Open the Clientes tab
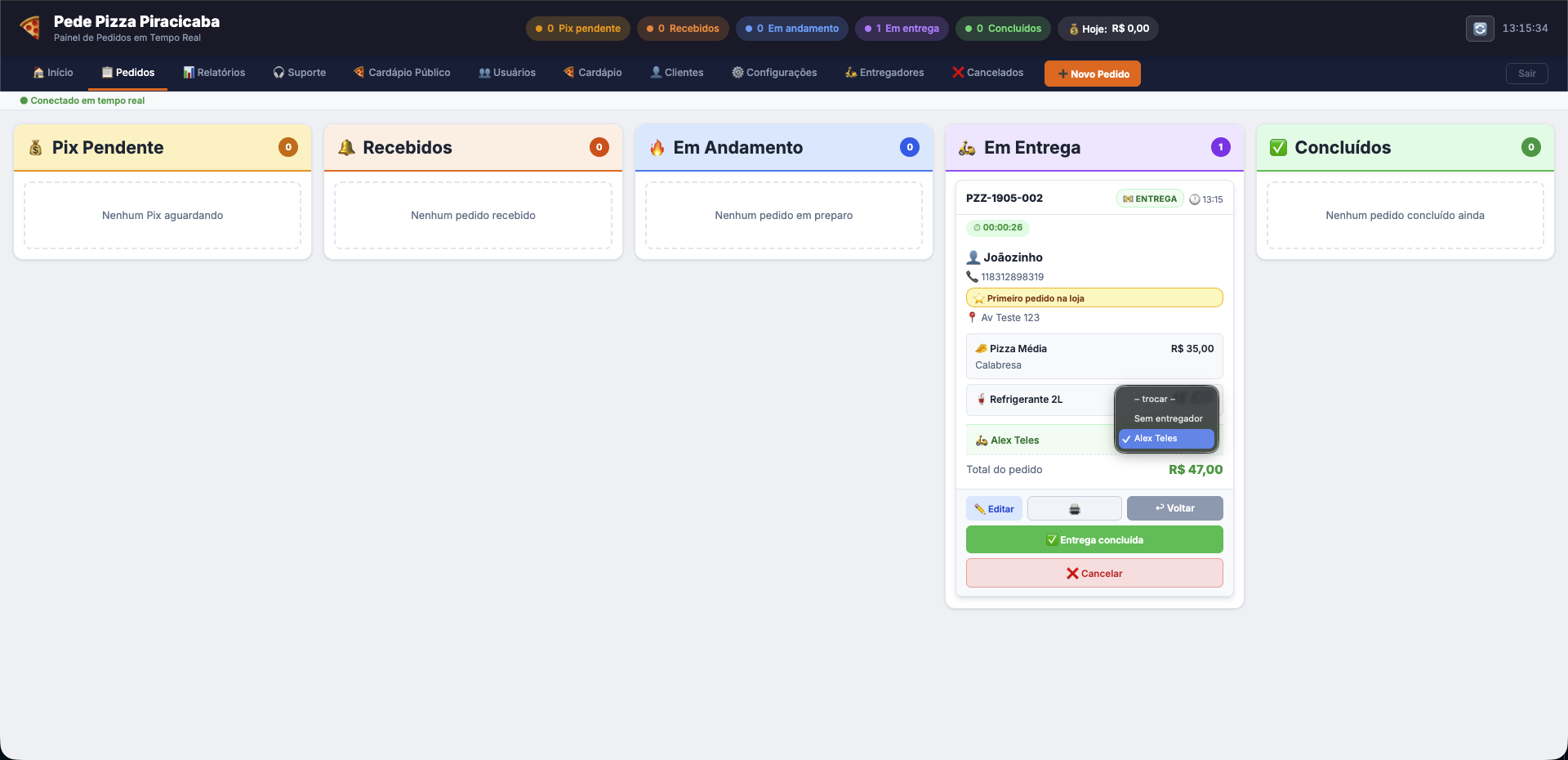Viewport: 1568px width, 760px height. click(x=677, y=73)
